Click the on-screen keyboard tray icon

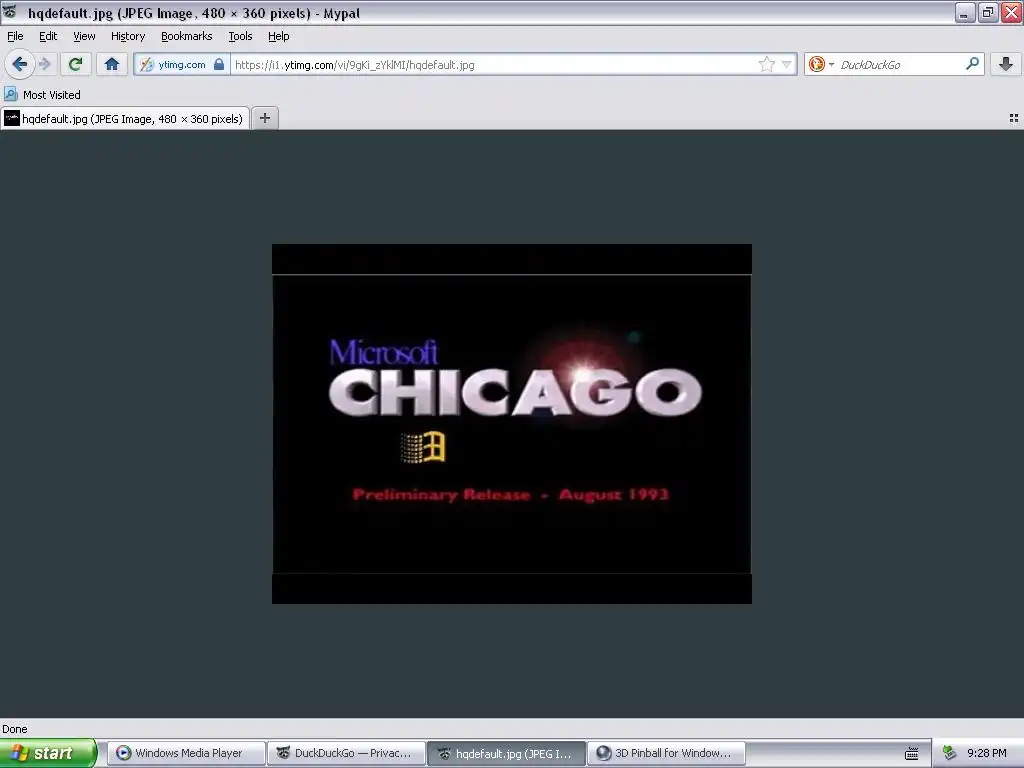coord(912,754)
